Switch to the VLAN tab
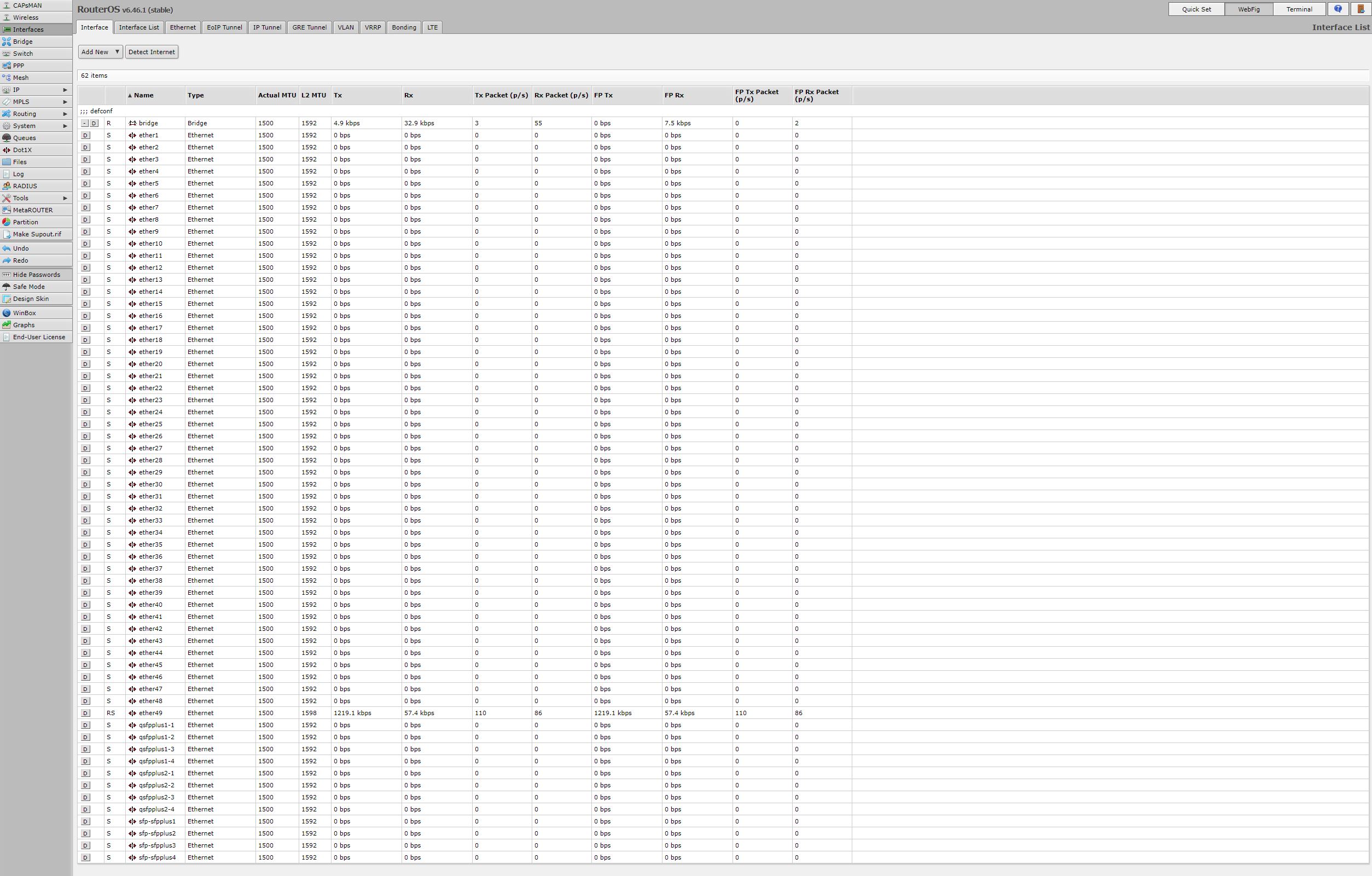Viewport: 1372px width, 876px height. [x=345, y=27]
